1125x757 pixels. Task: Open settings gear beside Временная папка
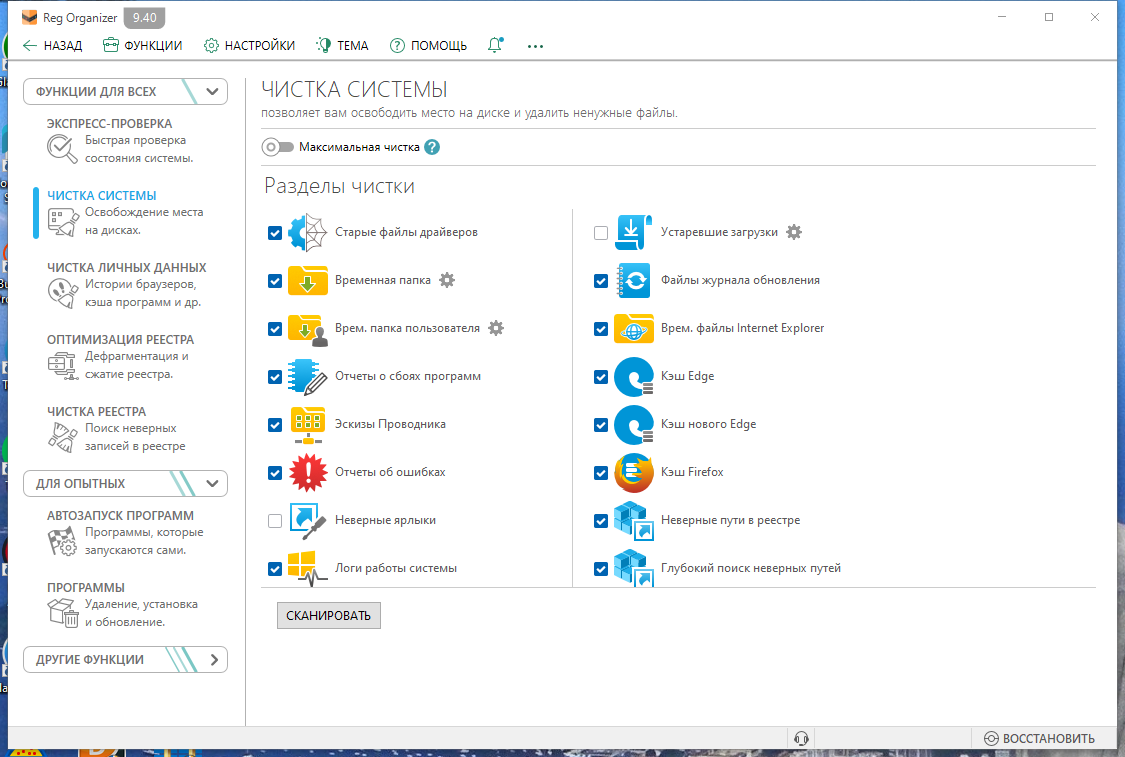[x=447, y=280]
